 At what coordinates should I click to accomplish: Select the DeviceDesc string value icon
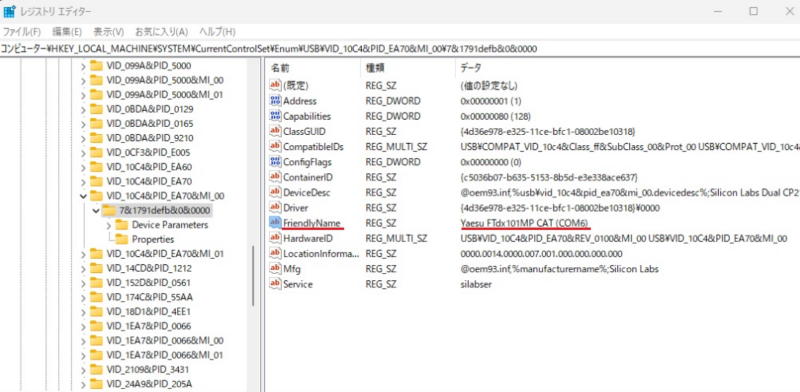tap(276, 192)
